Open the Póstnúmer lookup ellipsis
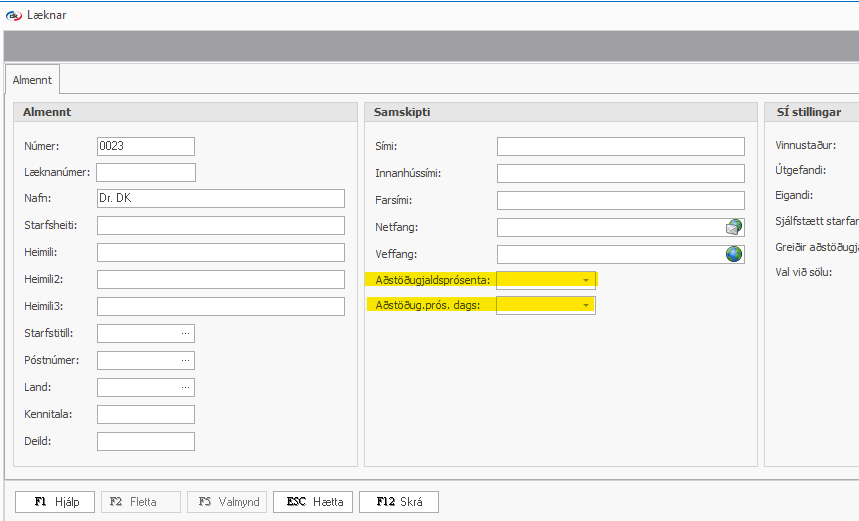Screen dimensions: 859x521 click(185, 360)
